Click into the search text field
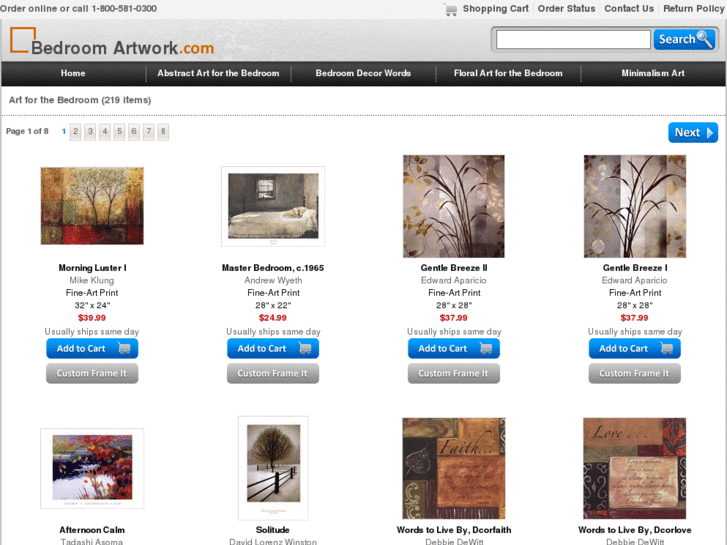 point(573,39)
